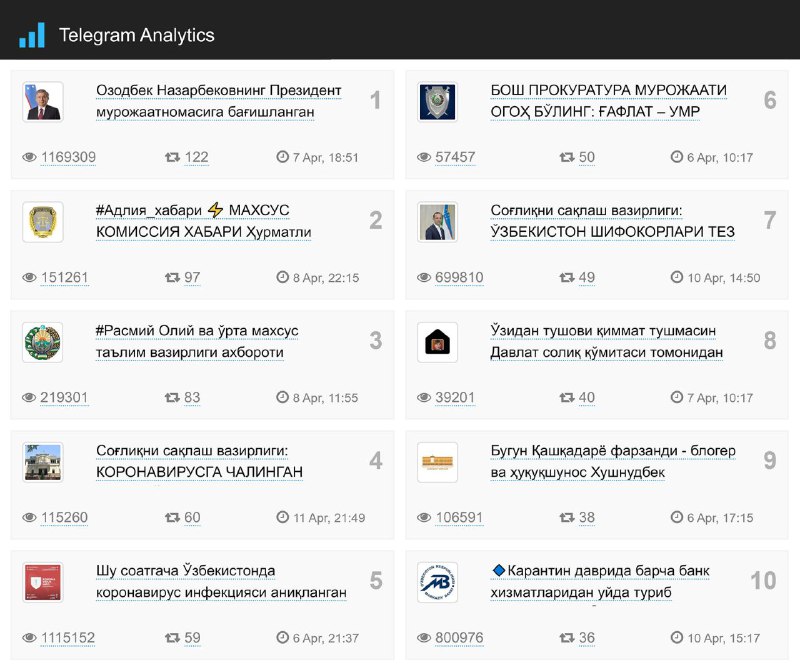The width and height of the screenshot is (800, 670).
Task: Click the house icon avatar in post 8
Action: 437,342
